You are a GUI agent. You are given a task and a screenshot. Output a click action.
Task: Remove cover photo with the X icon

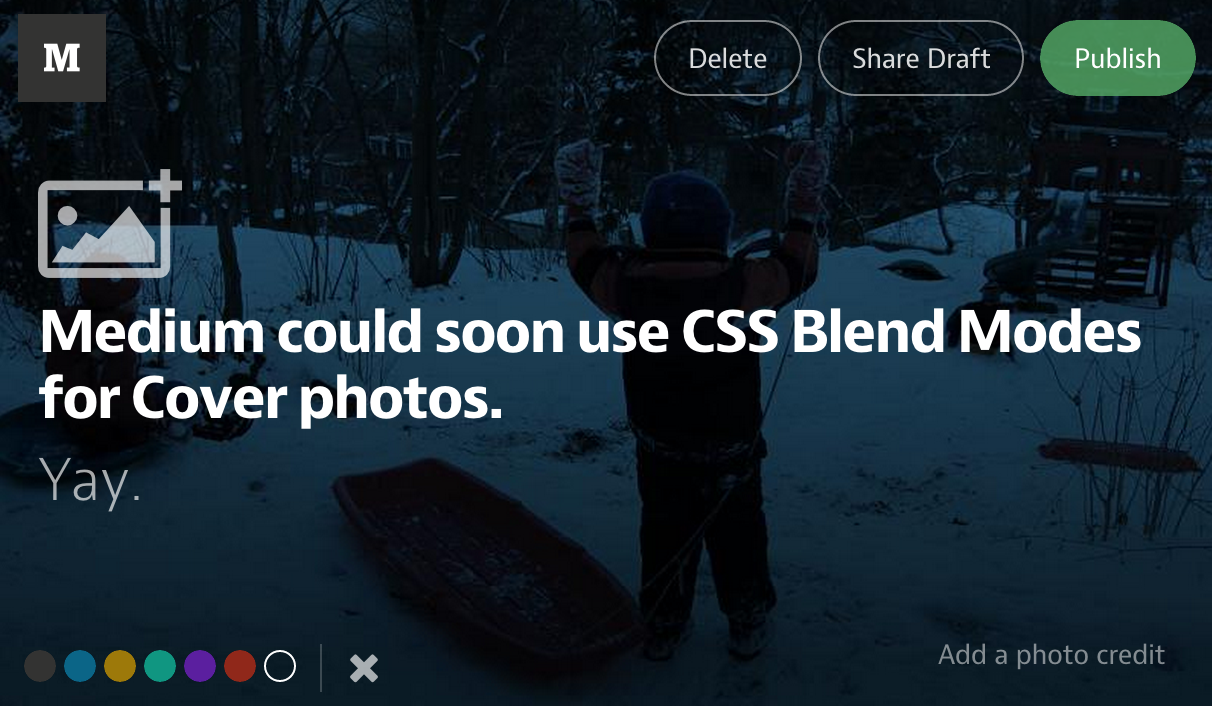click(x=364, y=668)
